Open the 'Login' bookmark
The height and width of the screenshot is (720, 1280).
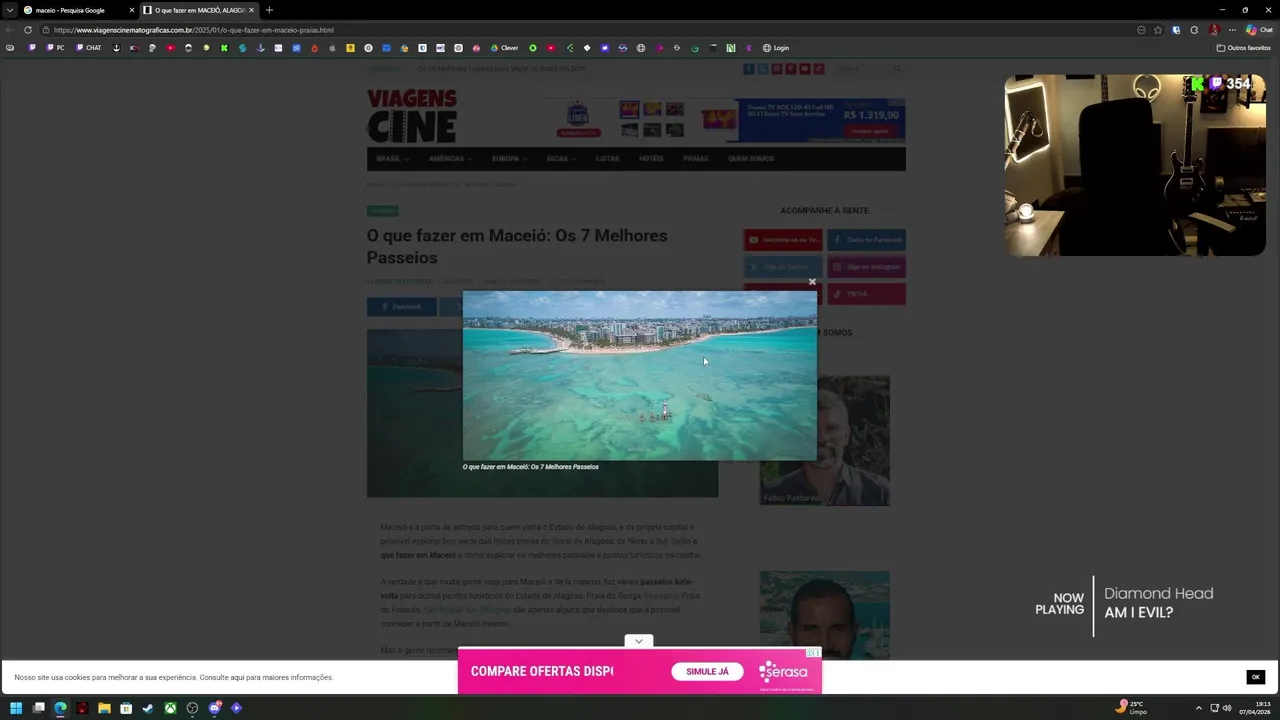click(x=776, y=48)
